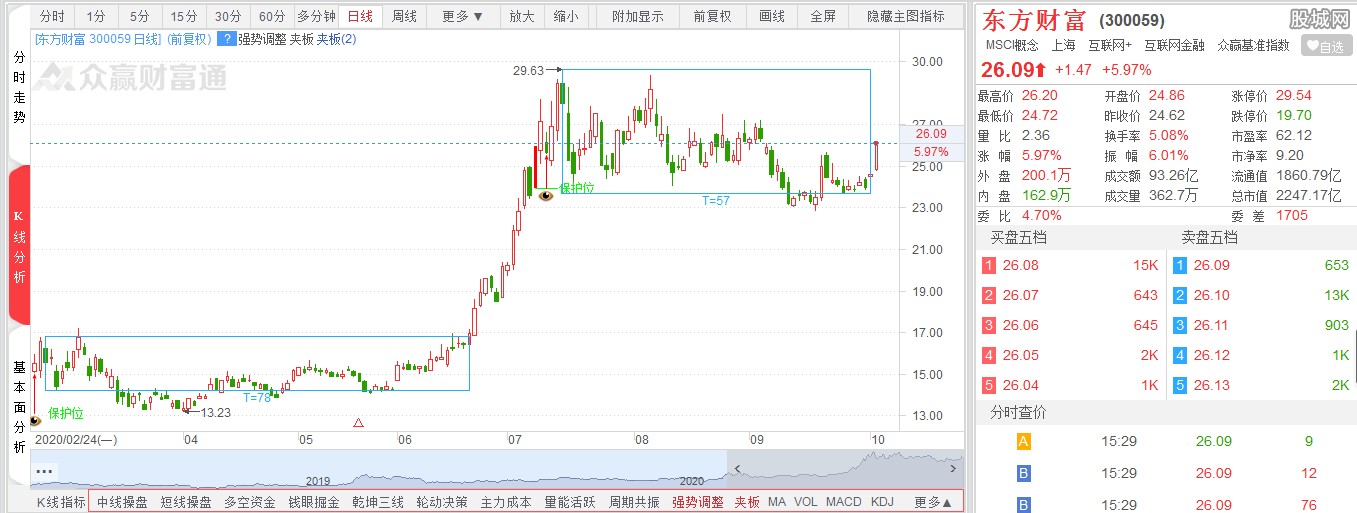
Task: Open the 上海 region tag
Action: point(1063,45)
